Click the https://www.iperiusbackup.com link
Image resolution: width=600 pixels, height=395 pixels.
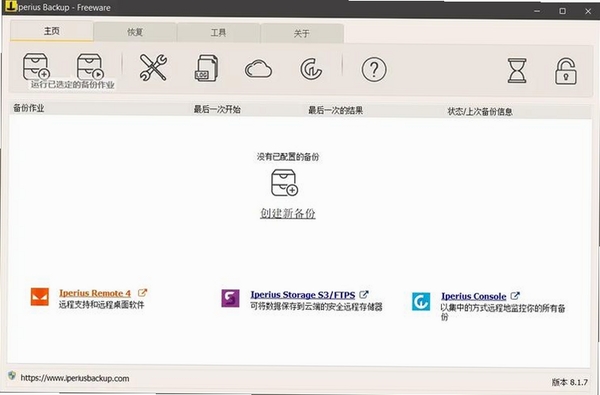coord(75,378)
